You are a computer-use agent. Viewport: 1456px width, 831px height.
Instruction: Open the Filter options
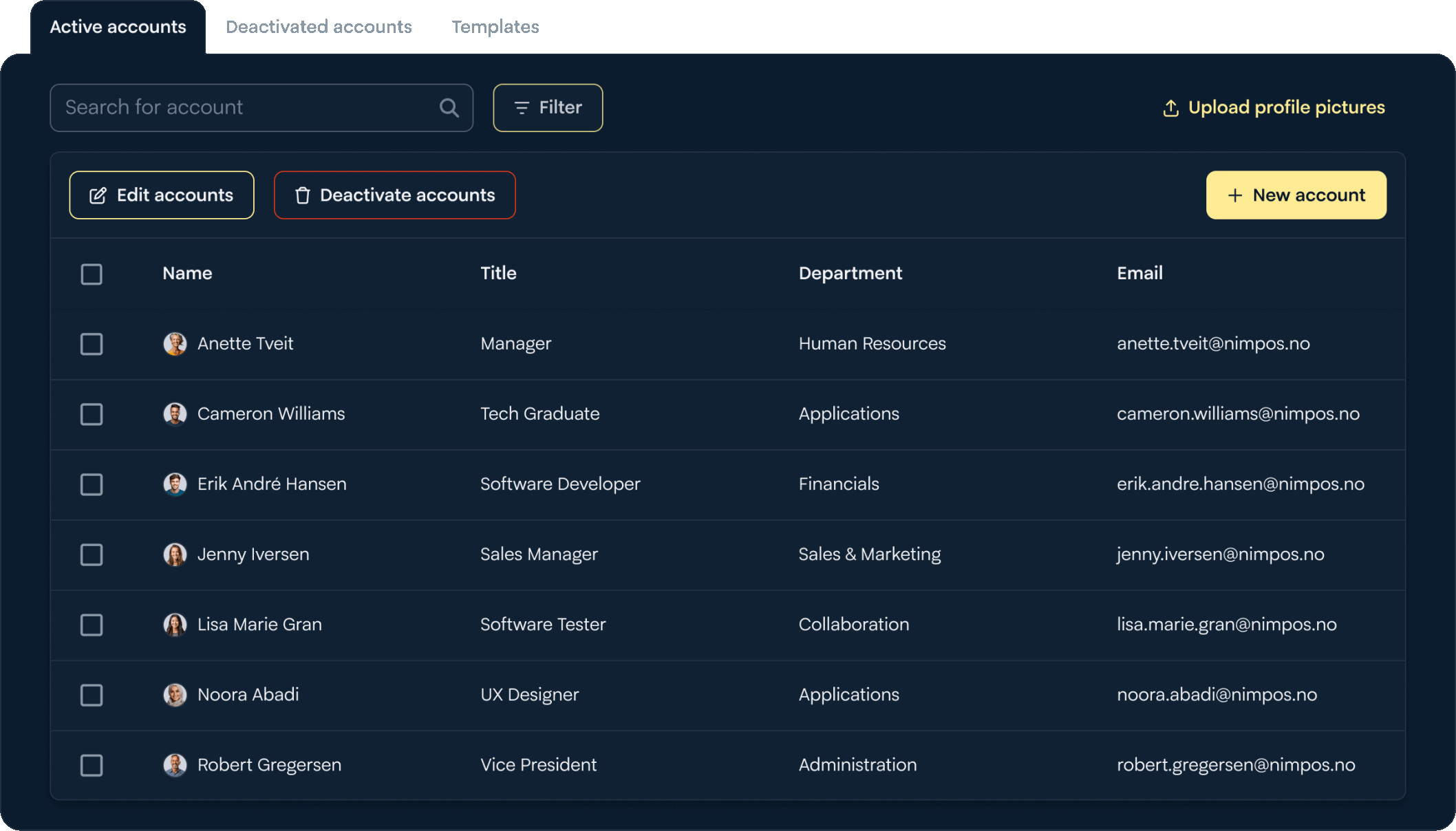(548, 107)
